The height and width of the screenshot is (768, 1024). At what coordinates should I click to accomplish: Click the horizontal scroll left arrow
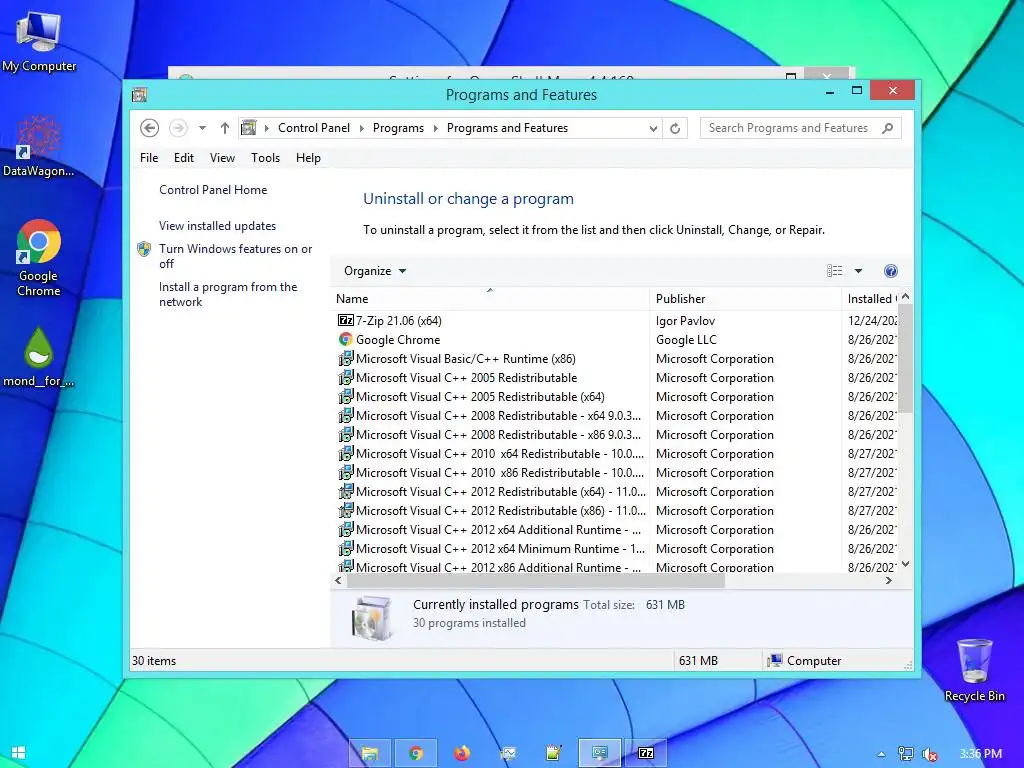point(338,581)
